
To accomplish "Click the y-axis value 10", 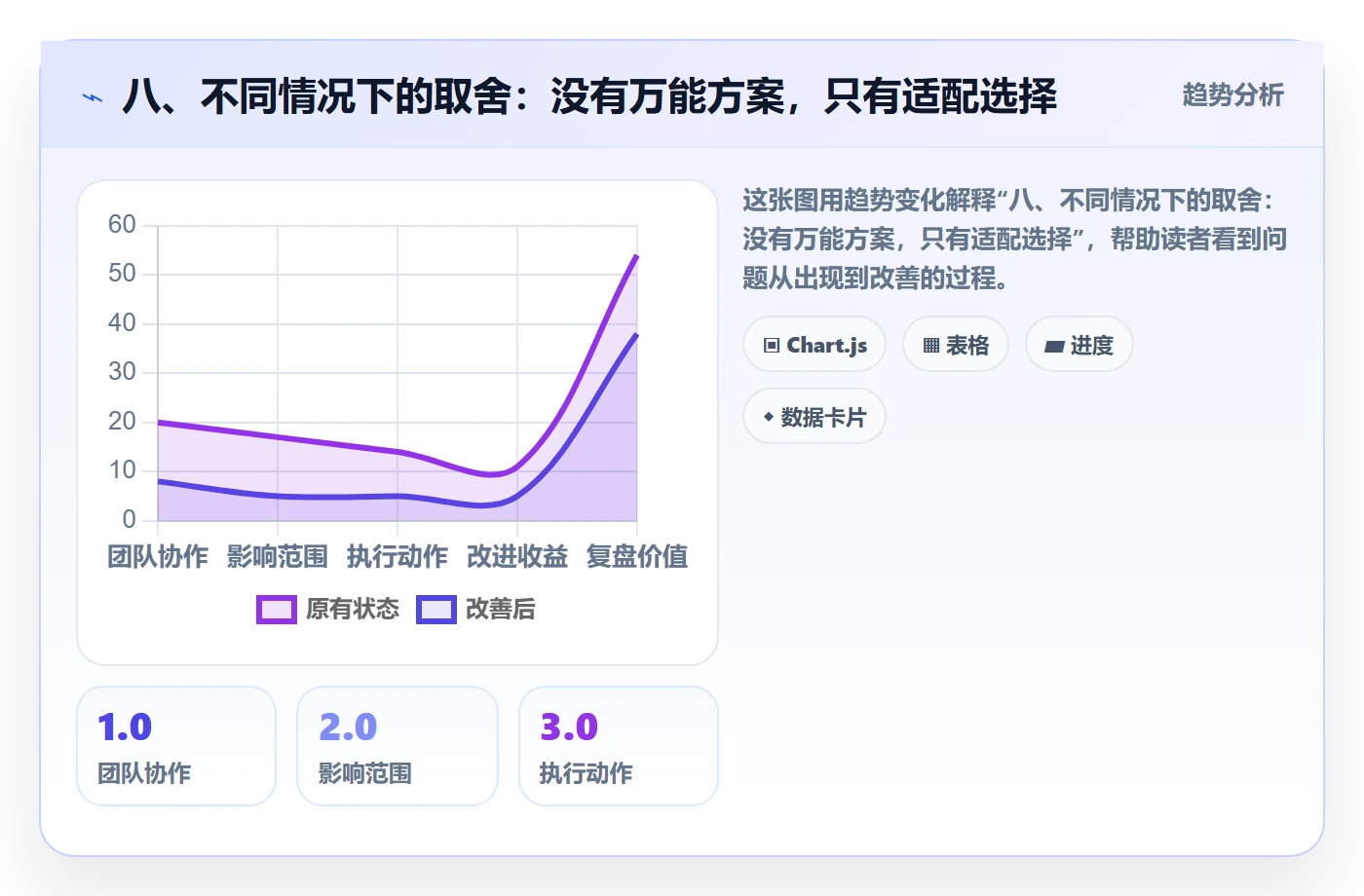I will tap(122, 469).
